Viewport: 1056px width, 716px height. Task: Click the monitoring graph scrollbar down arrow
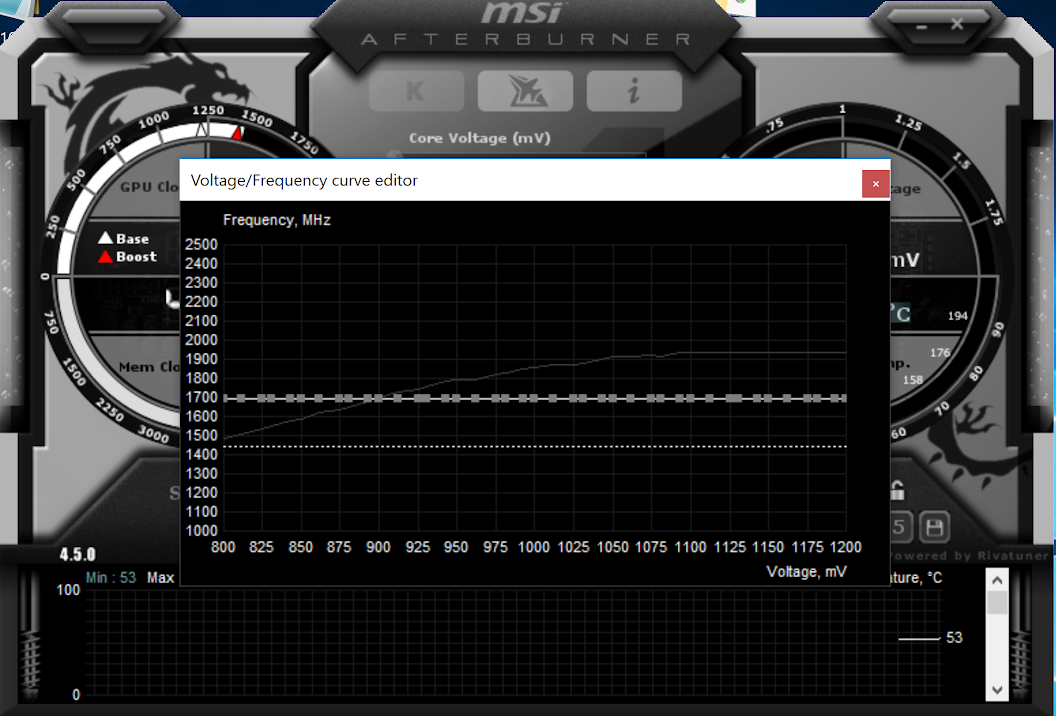(997, 690)
